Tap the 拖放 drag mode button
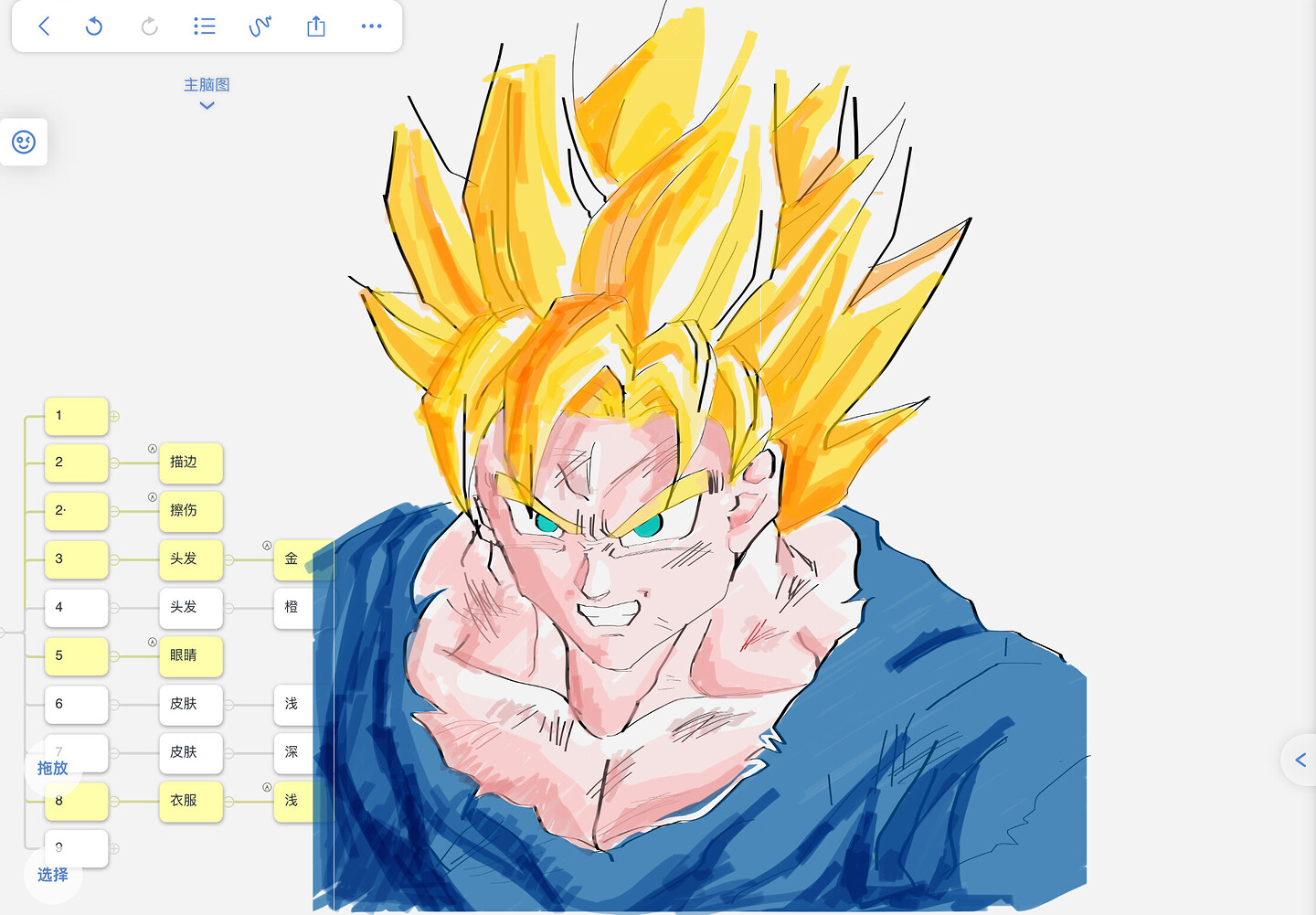This screenshot has height=915, width=1316. point(53,768)
